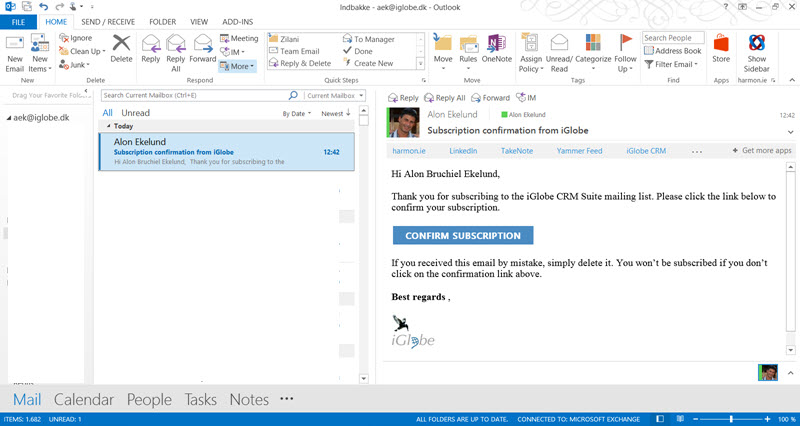800x426 pixels.
Task: Click Ignore conversation in Delete group
Action: pyautogui.click(x=76, y=38)
